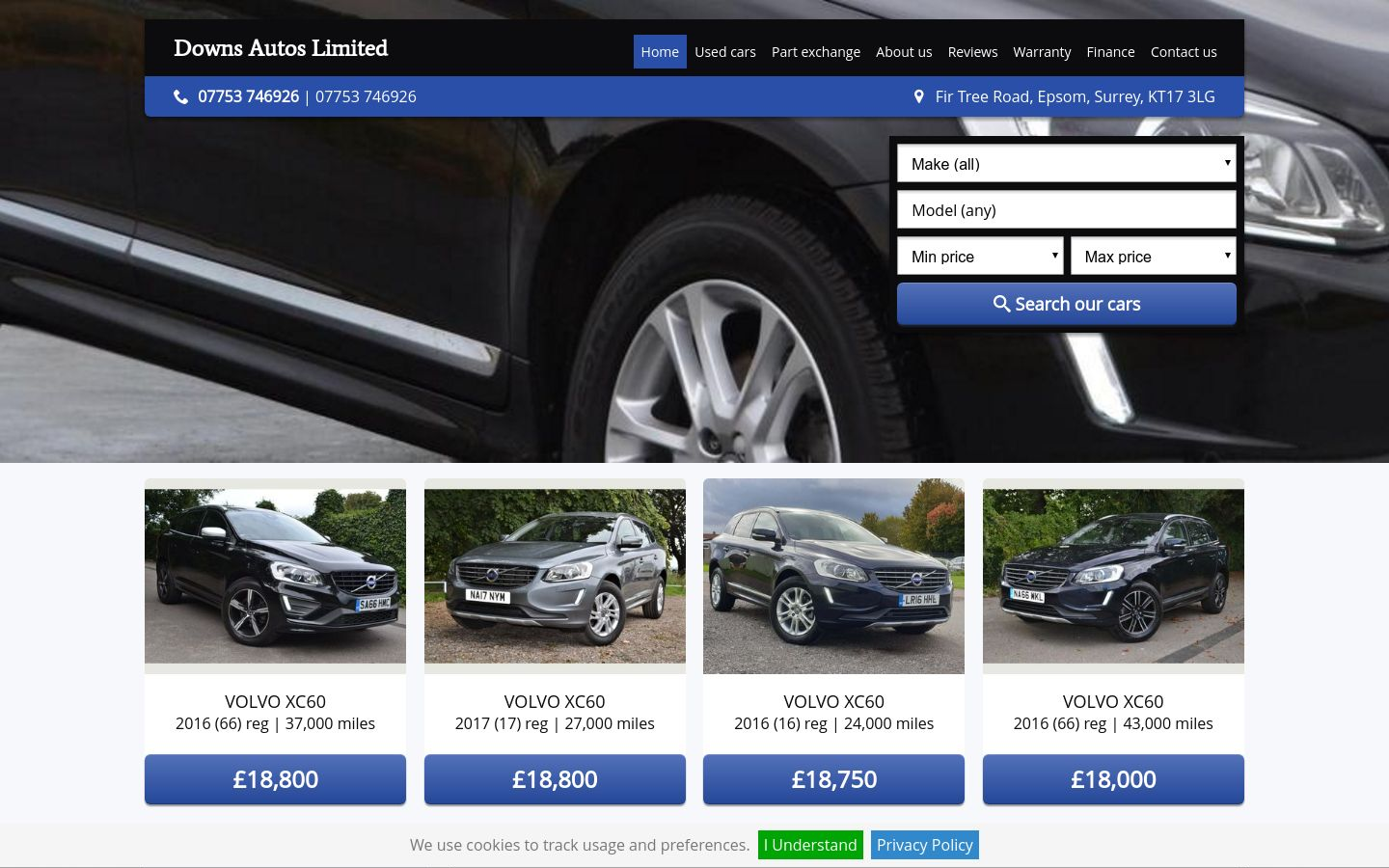
Task: Click VOLVO XC60 title with 27,000 miles
Action: pos(555,702)
